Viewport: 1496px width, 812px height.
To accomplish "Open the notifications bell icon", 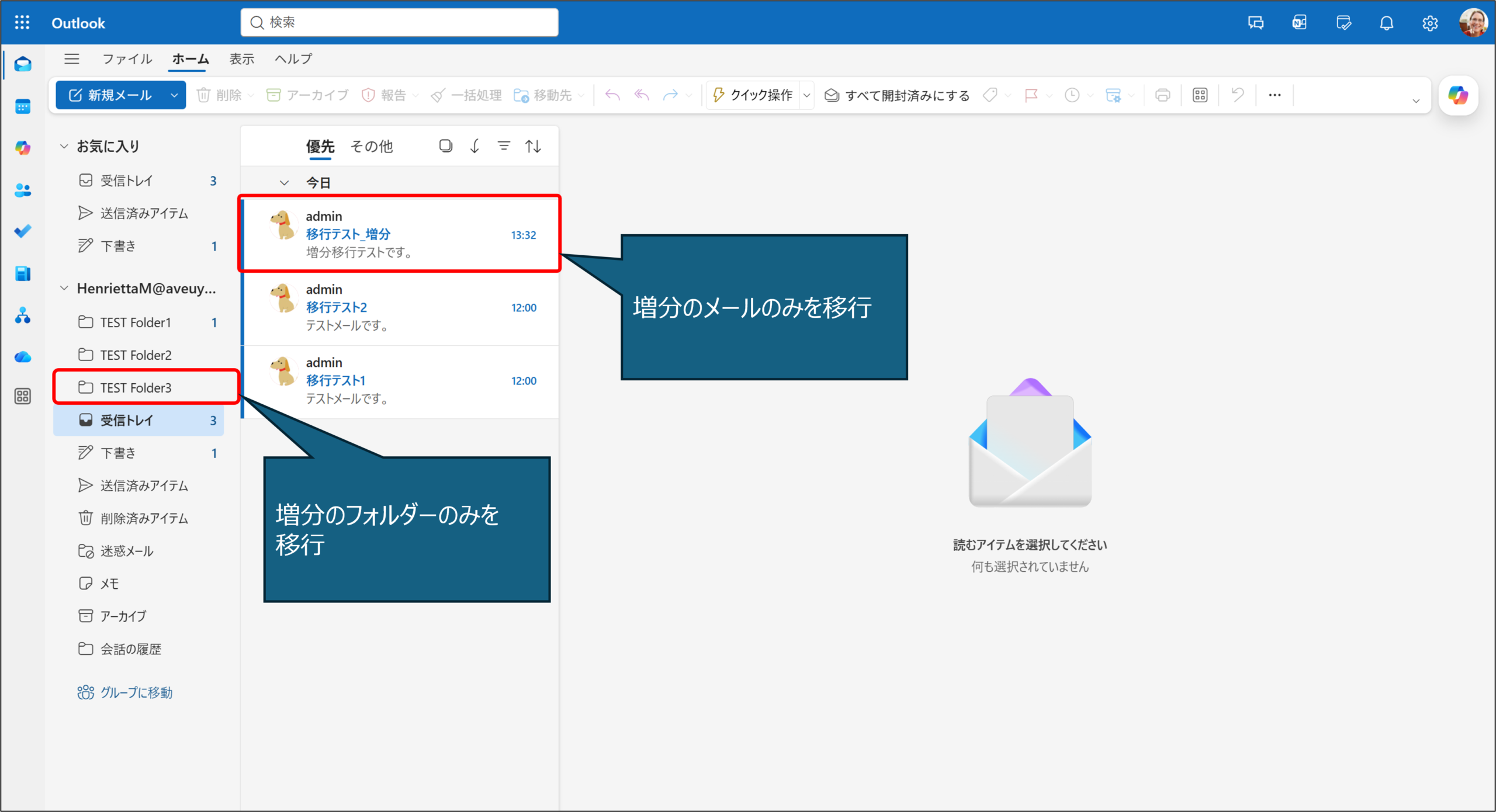I will pos(1386,23).
